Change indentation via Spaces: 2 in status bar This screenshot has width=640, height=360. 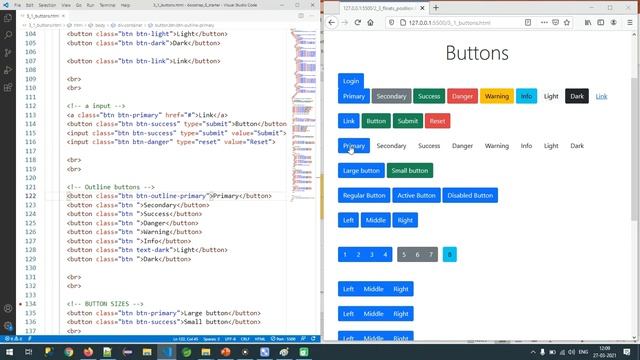[x=211, y=339]
